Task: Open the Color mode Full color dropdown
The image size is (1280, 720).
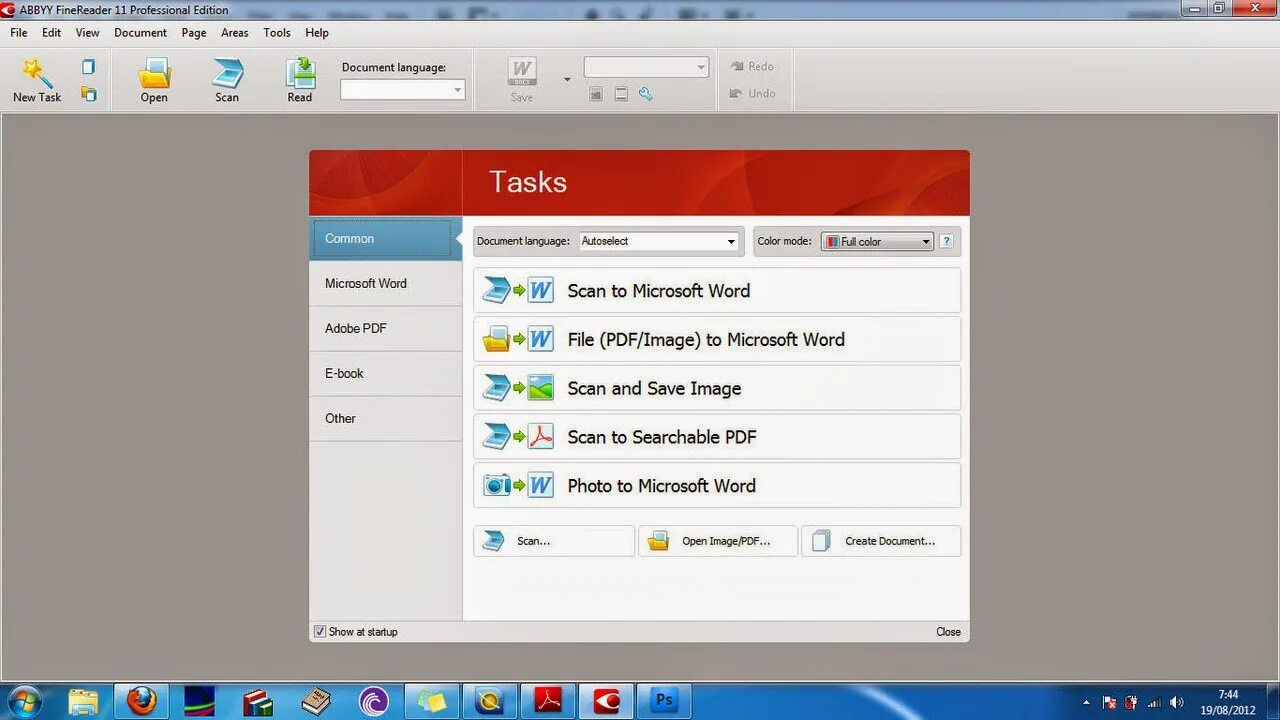Action: click(x=877, y=241)
